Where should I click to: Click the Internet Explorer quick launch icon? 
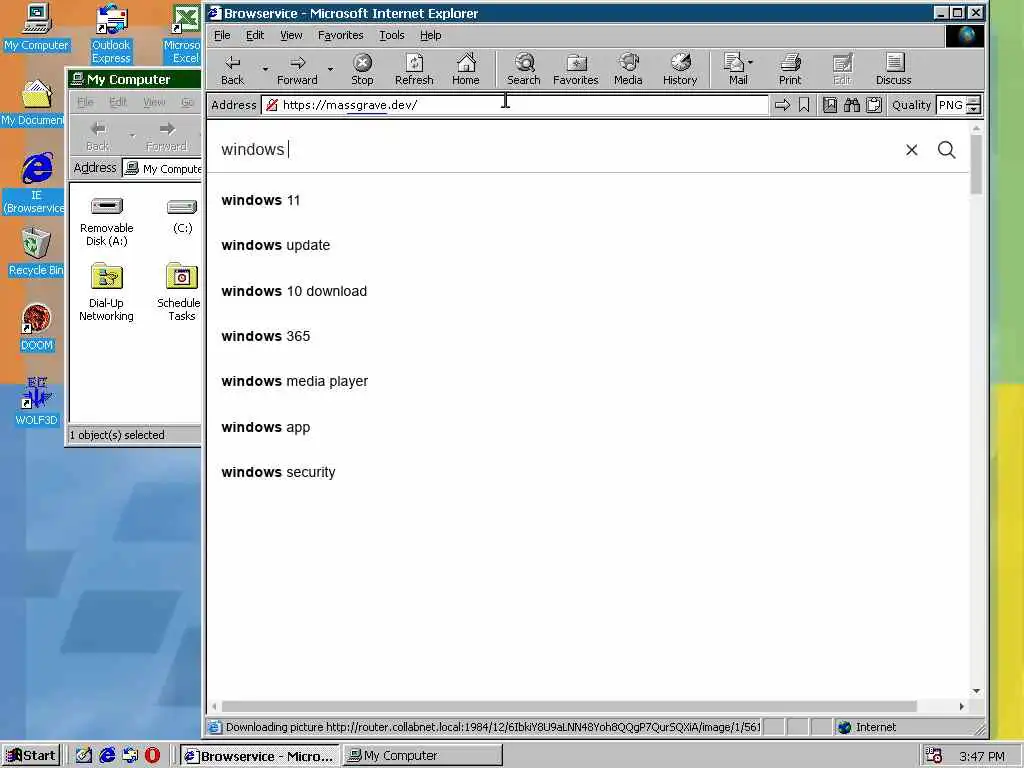[x=107, y=756]
